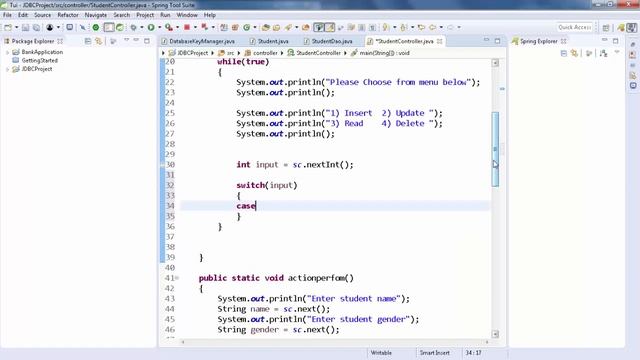Click the Back navigation arrow icon
This screenshot has height=360, width=640.
432,27
